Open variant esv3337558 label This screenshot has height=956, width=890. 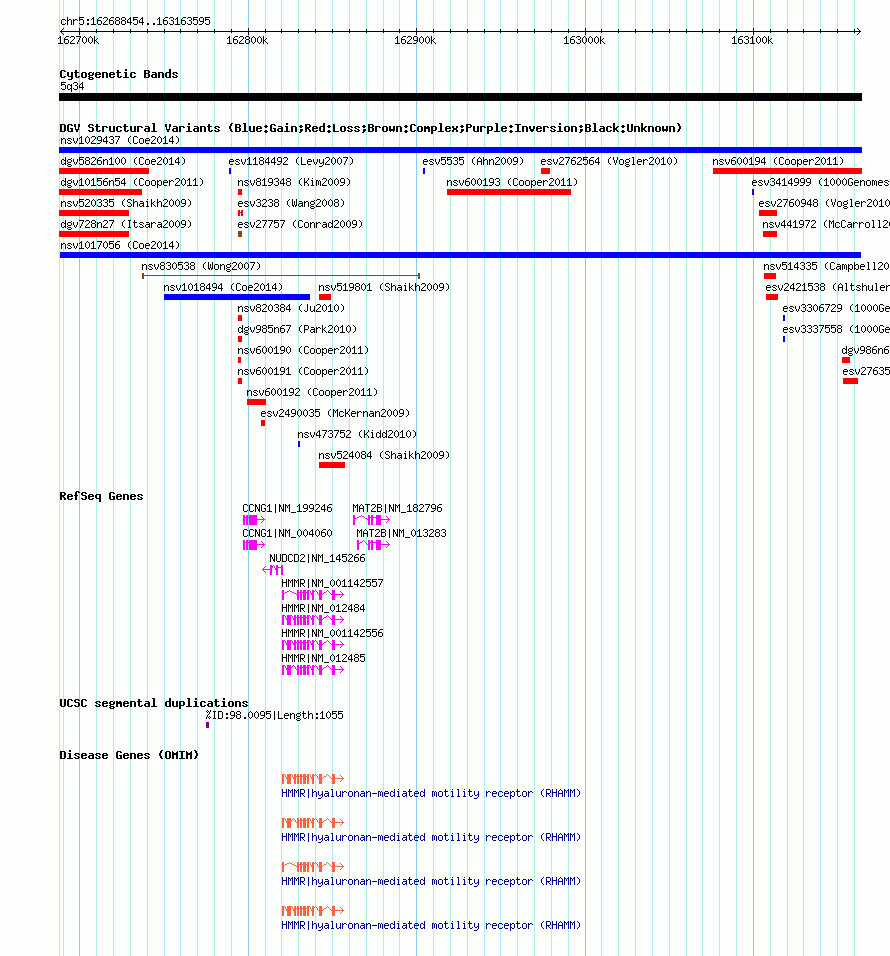point(836,329)
